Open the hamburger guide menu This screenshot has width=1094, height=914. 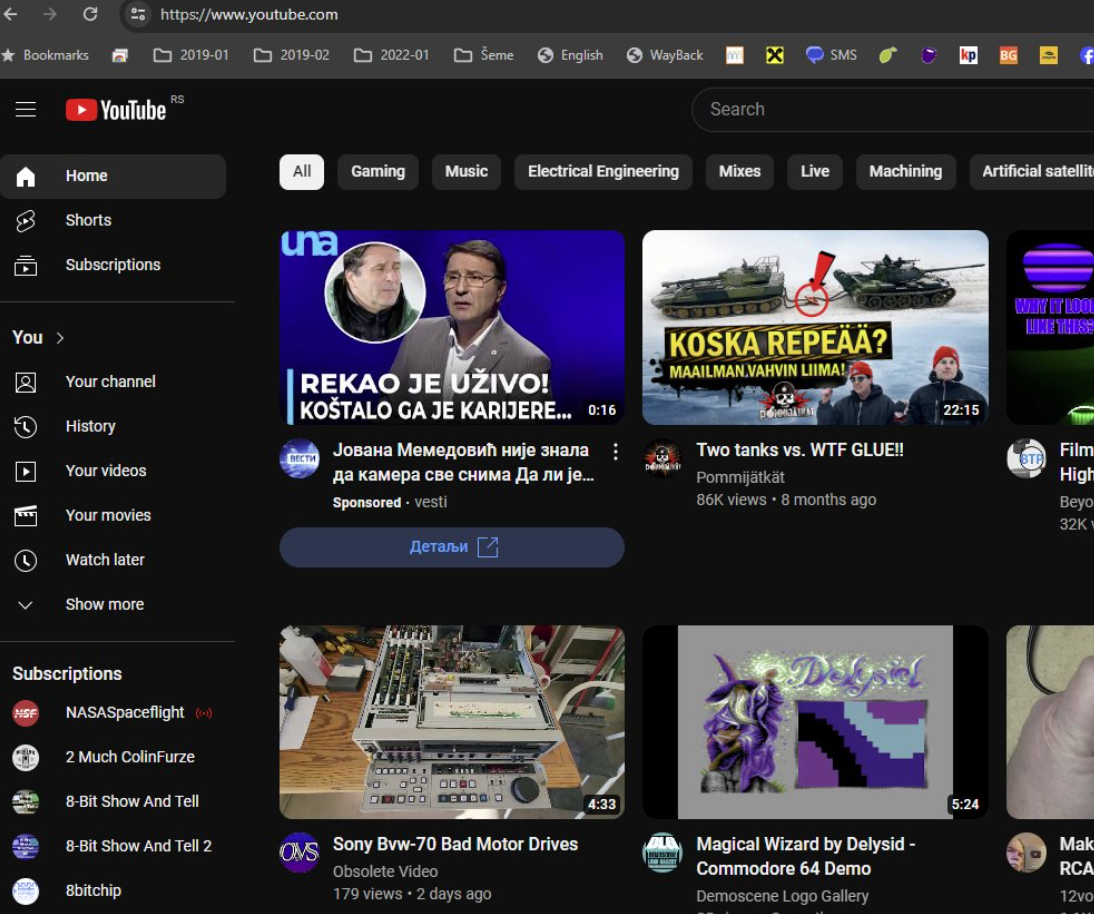[x=26, y=110]
